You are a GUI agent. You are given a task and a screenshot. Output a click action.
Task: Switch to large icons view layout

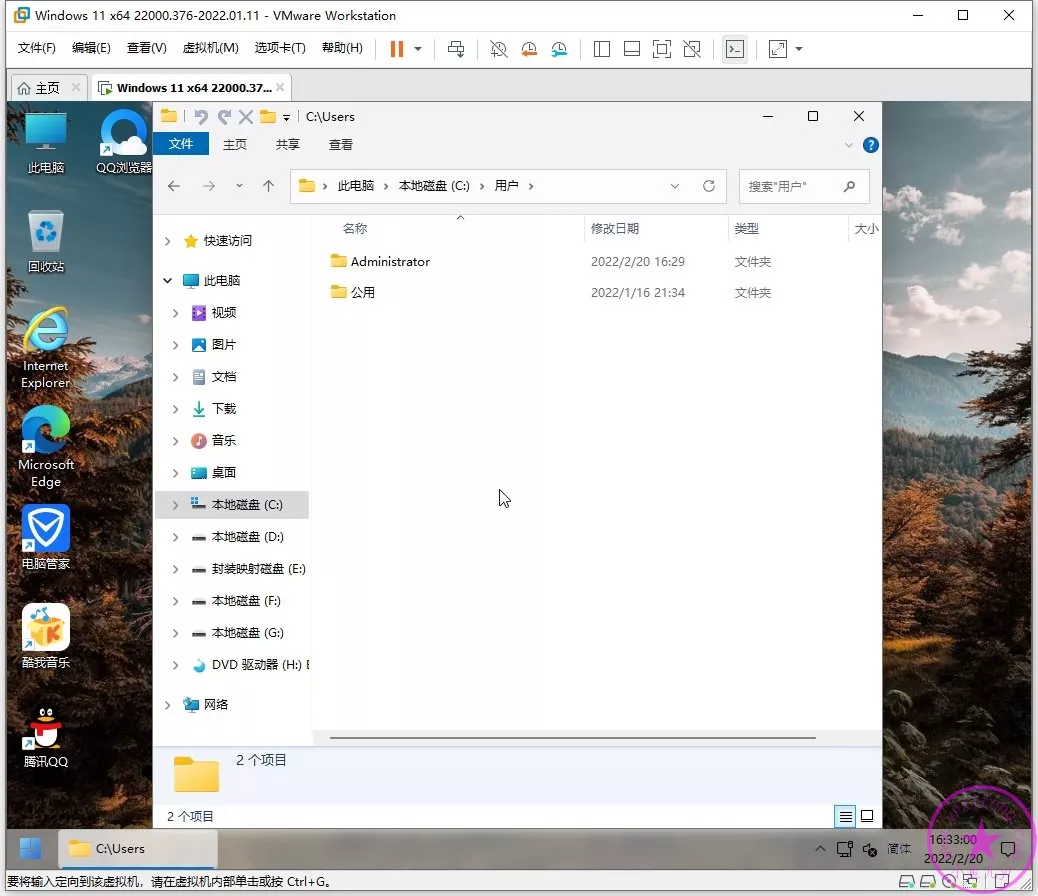click(867, 817)
